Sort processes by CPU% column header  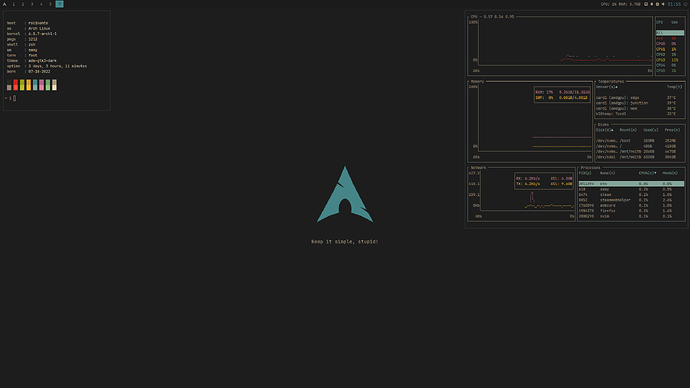(x=647, y=173)
